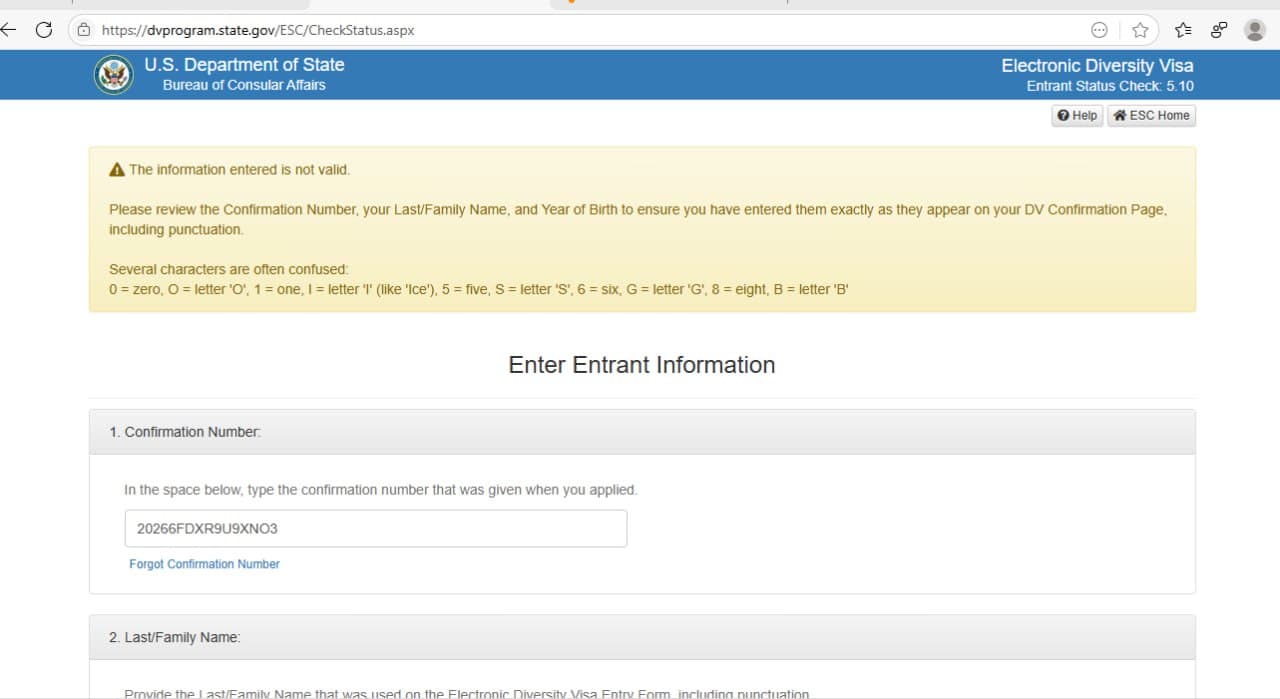Open the browser profile avatar
Viewport: 1280px width, 699px height.
click(x=1255, y=30)
